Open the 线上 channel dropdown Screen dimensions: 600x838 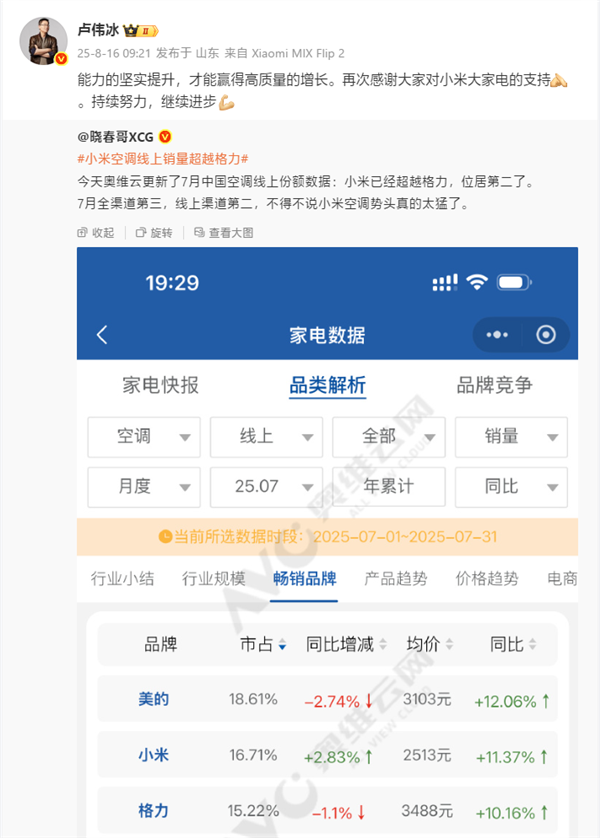click(x=266, y=437)
